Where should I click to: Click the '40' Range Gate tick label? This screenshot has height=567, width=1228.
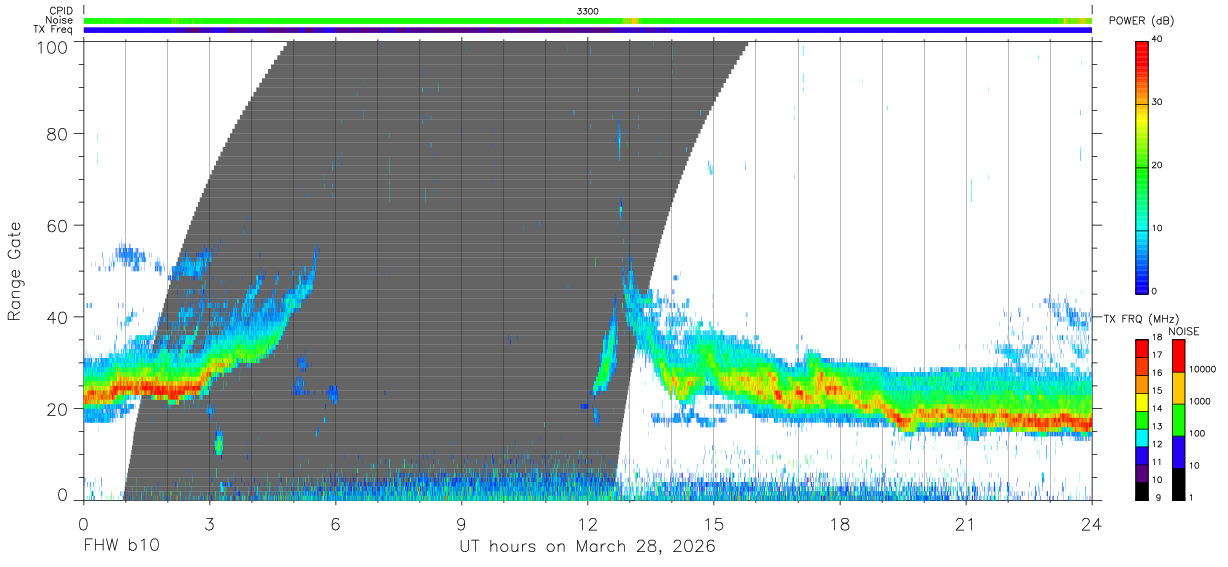tap(58, 317)
